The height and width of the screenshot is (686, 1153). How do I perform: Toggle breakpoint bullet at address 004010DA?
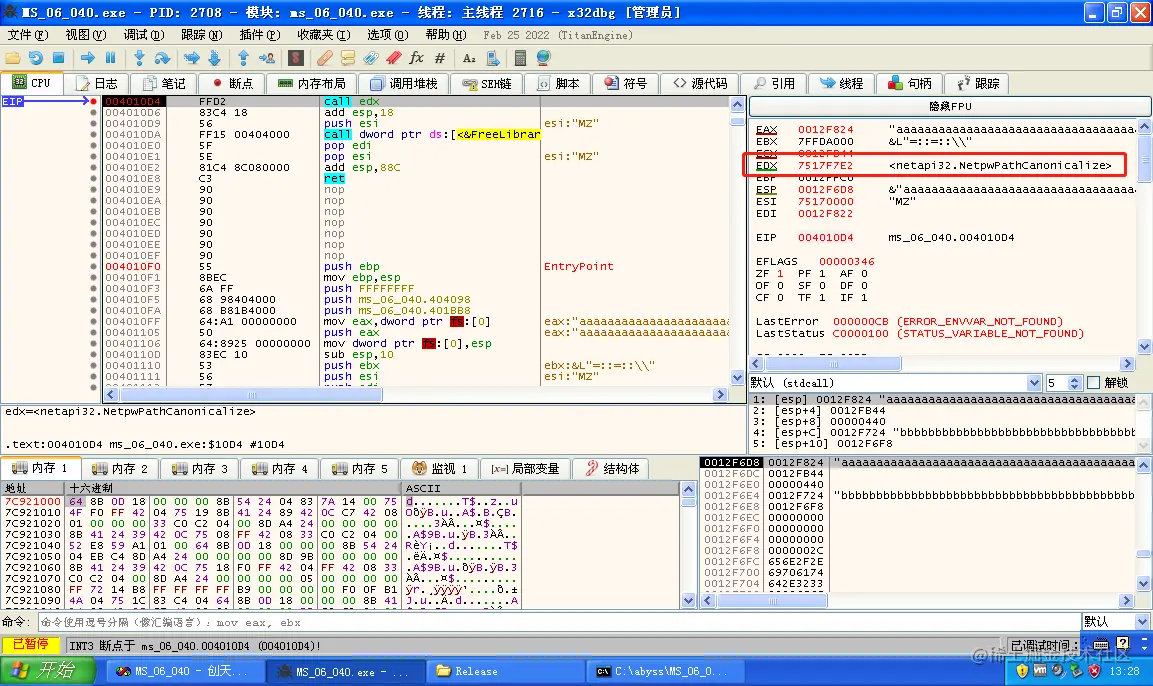coord(93,135)
